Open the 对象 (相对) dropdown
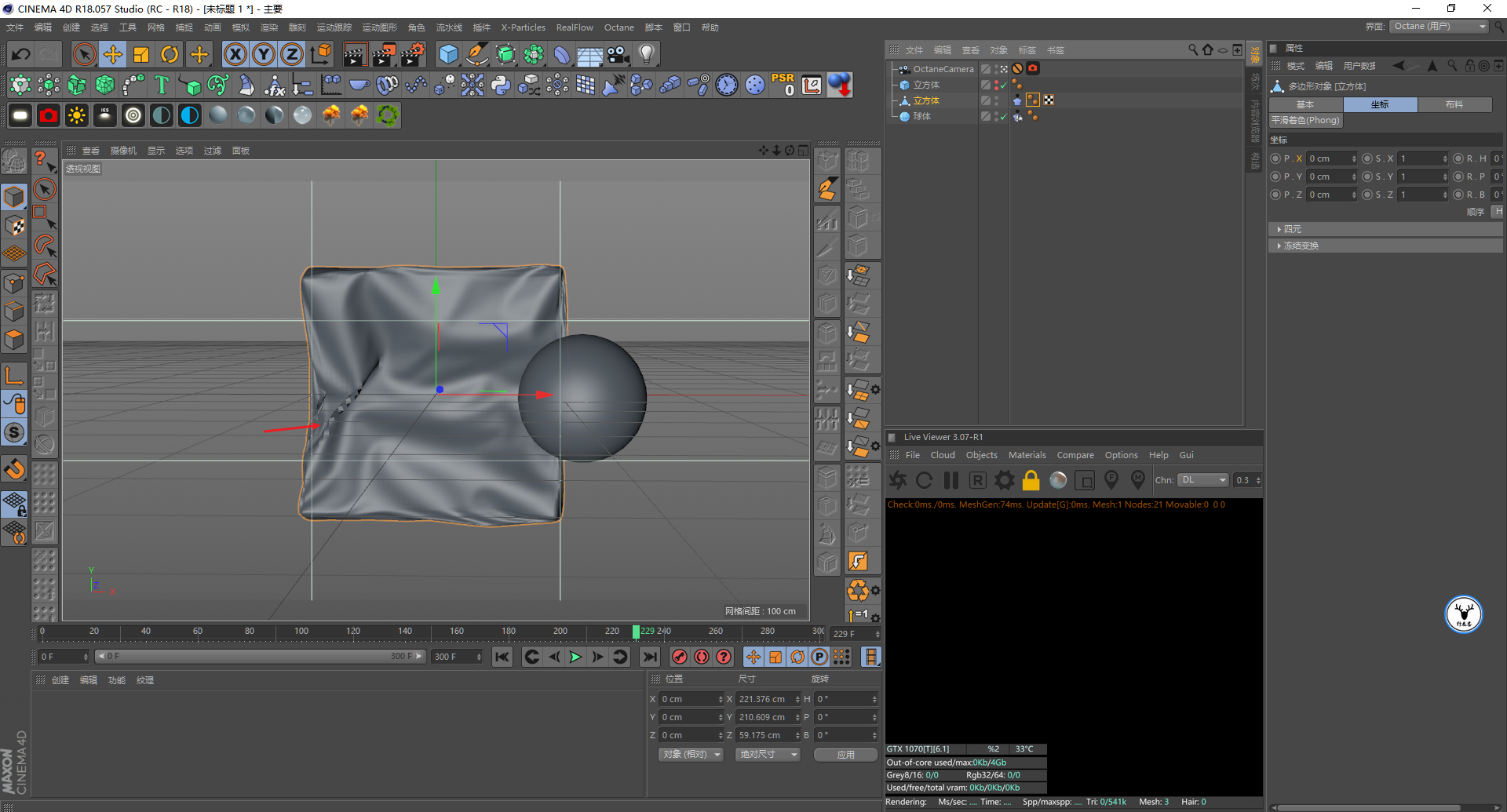This screenshot has height=812, width=1507. [x=691, y=754]
